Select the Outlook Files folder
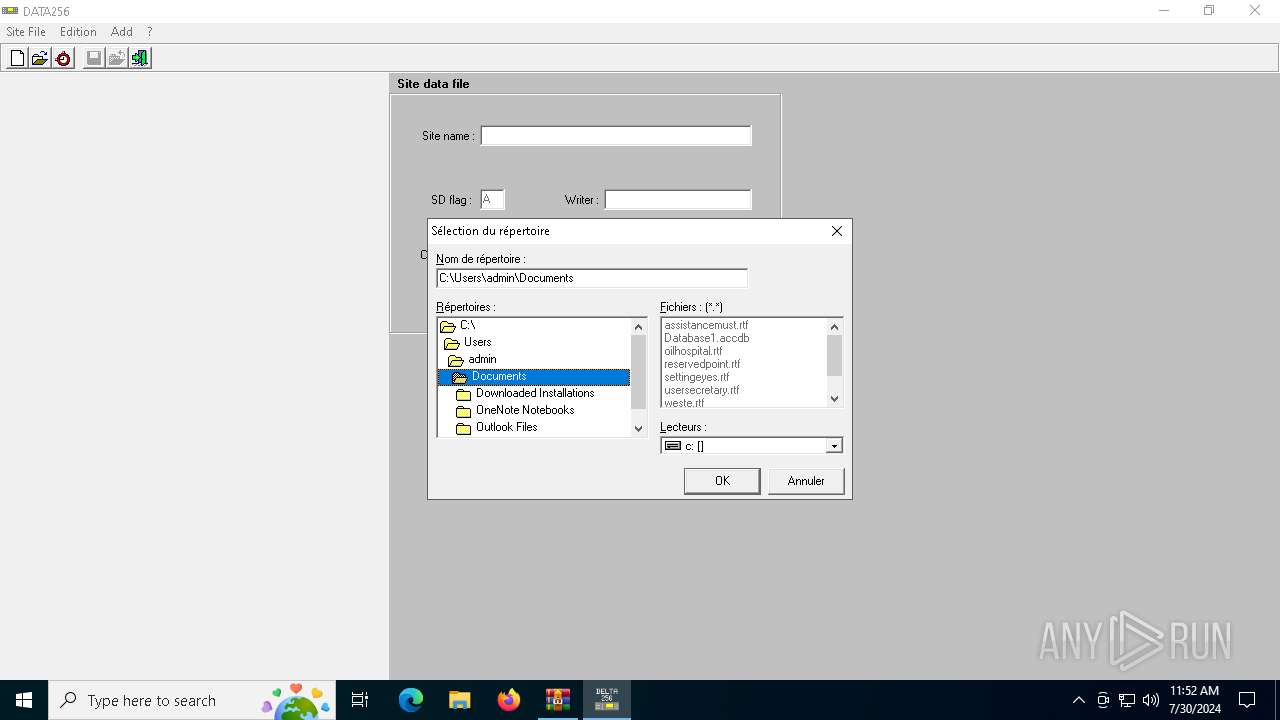Image resolution: width=1280 pixels, height=720 pixels. click(x=534, y=427)
